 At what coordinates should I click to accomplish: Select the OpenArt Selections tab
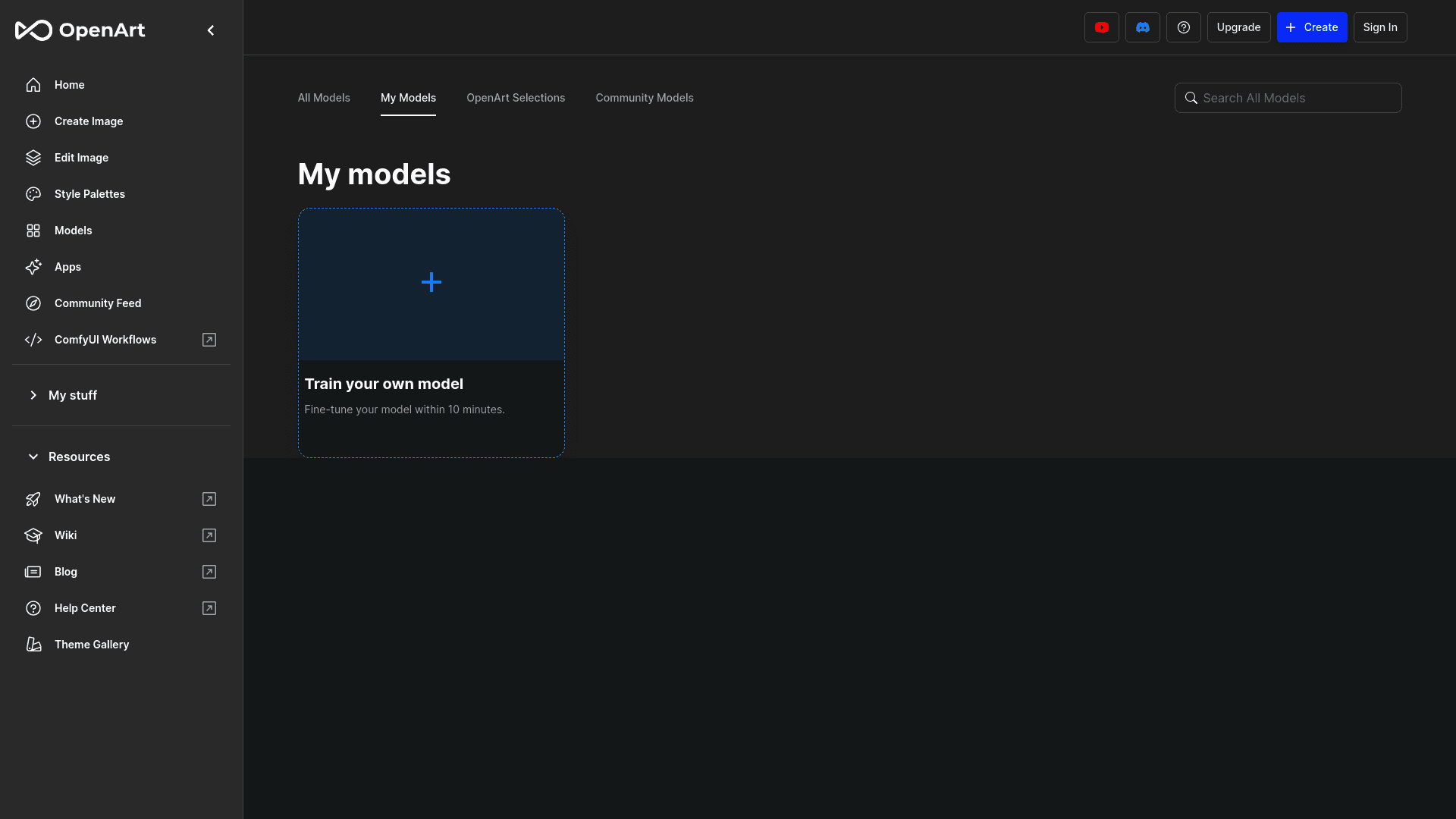[515, 98]
